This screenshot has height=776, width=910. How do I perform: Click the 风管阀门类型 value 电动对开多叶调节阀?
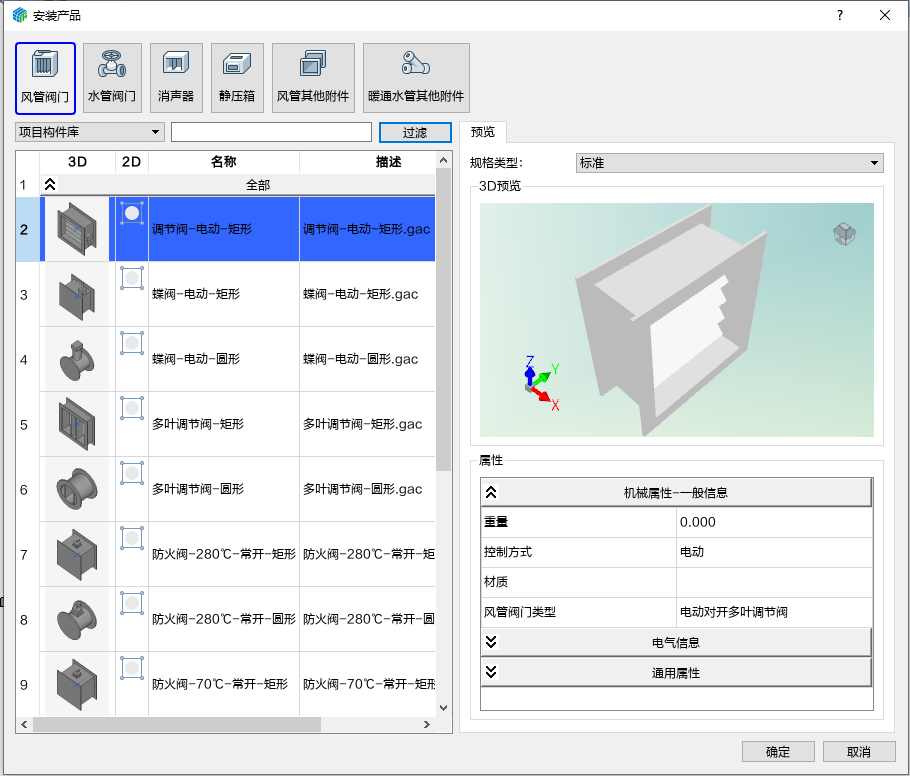coord(774,612)
